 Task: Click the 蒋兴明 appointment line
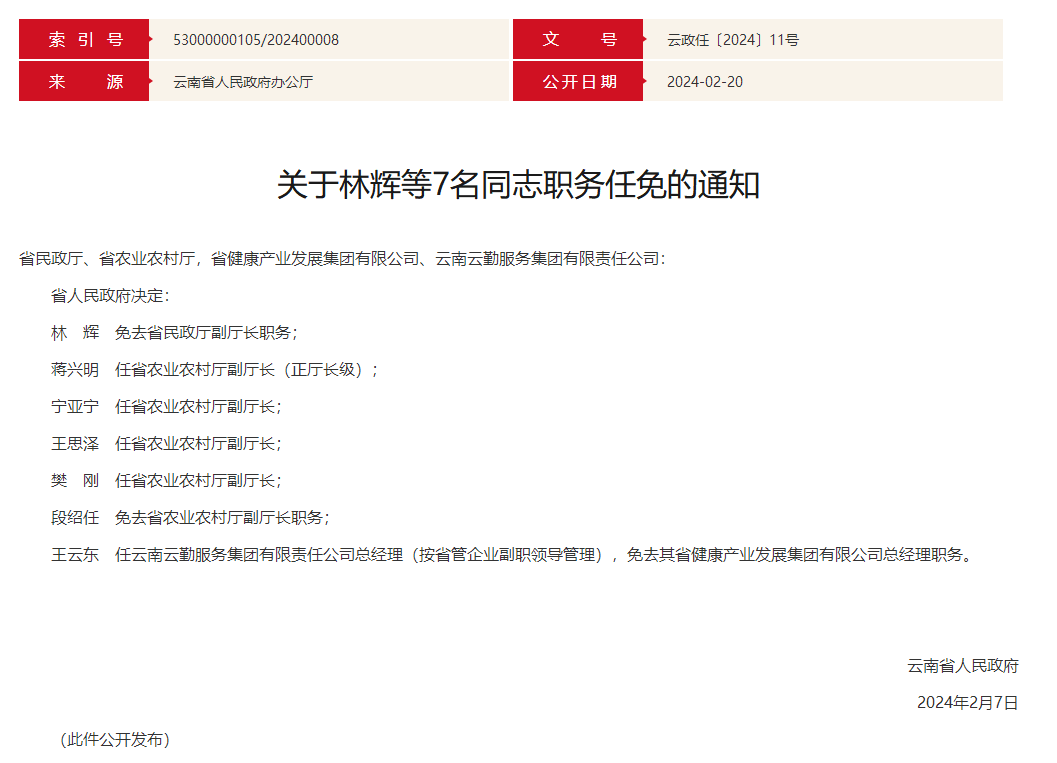215,370
